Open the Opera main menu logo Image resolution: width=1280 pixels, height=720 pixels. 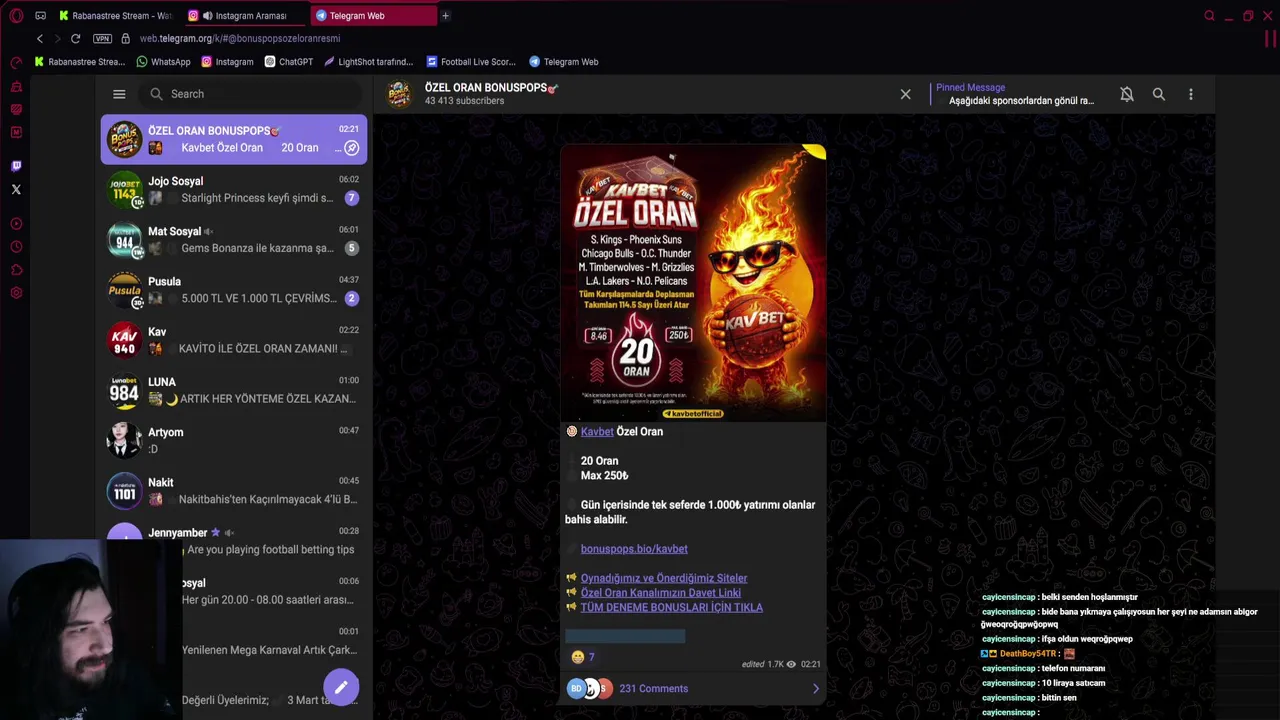(16, 16)
